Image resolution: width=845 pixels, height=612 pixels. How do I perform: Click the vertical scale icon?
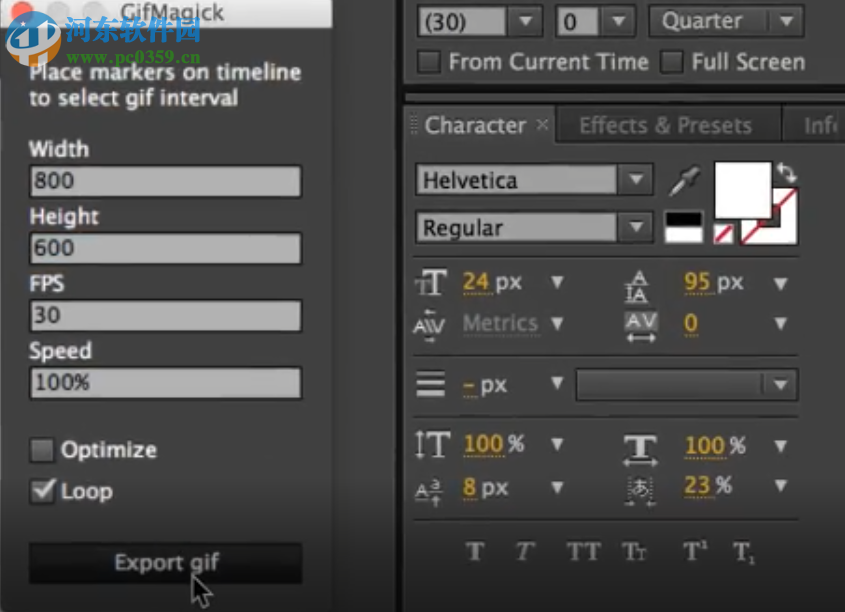coord(432,444)
